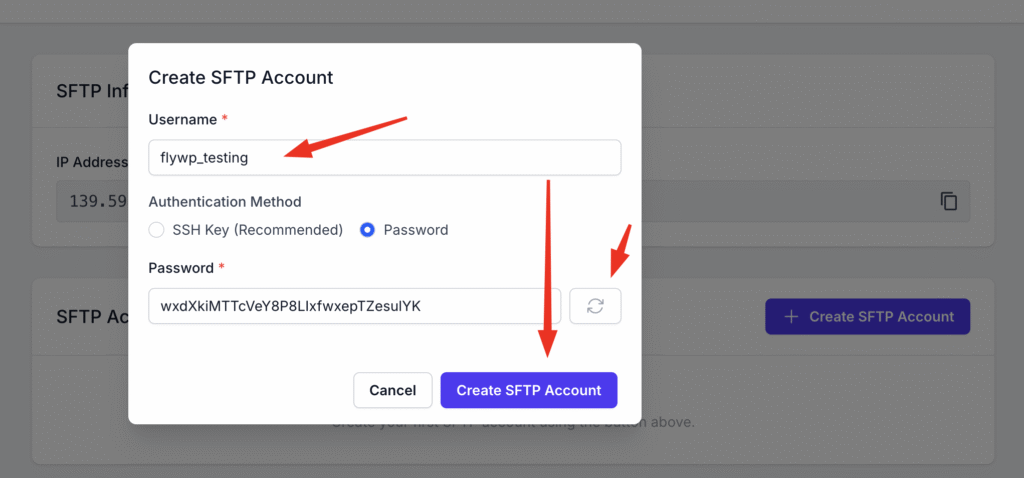Submit with the dialog's Create SFTP Account button
Viewport: 1024px width, 478px height.
point(528,390)
